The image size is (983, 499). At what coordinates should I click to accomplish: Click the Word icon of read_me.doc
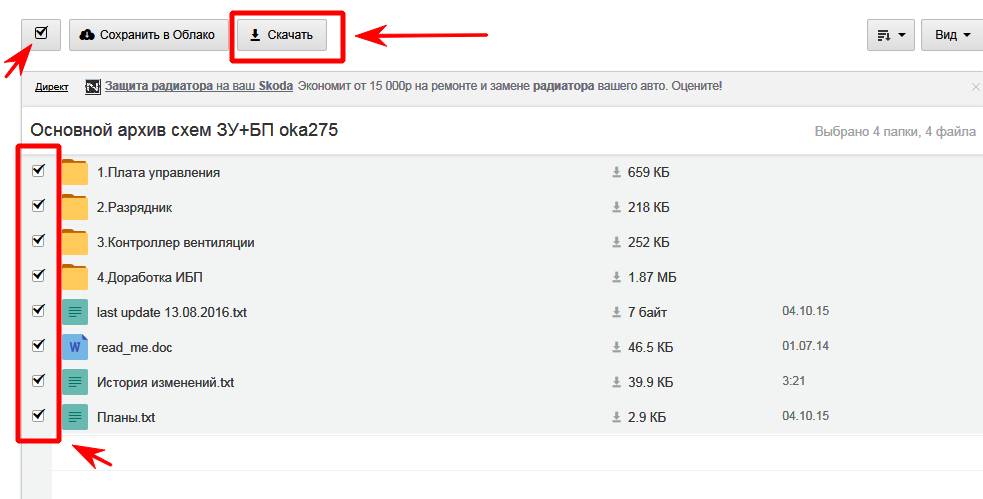pyautogui.click(x=74, y=347)
